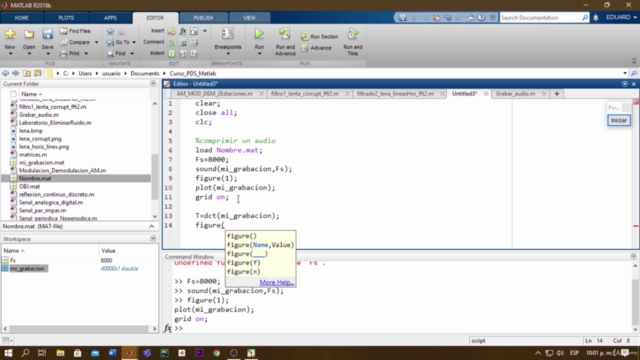Open the Compare dropdown arrow
This screenshot has height=360, width=640.
pos(96,42)
